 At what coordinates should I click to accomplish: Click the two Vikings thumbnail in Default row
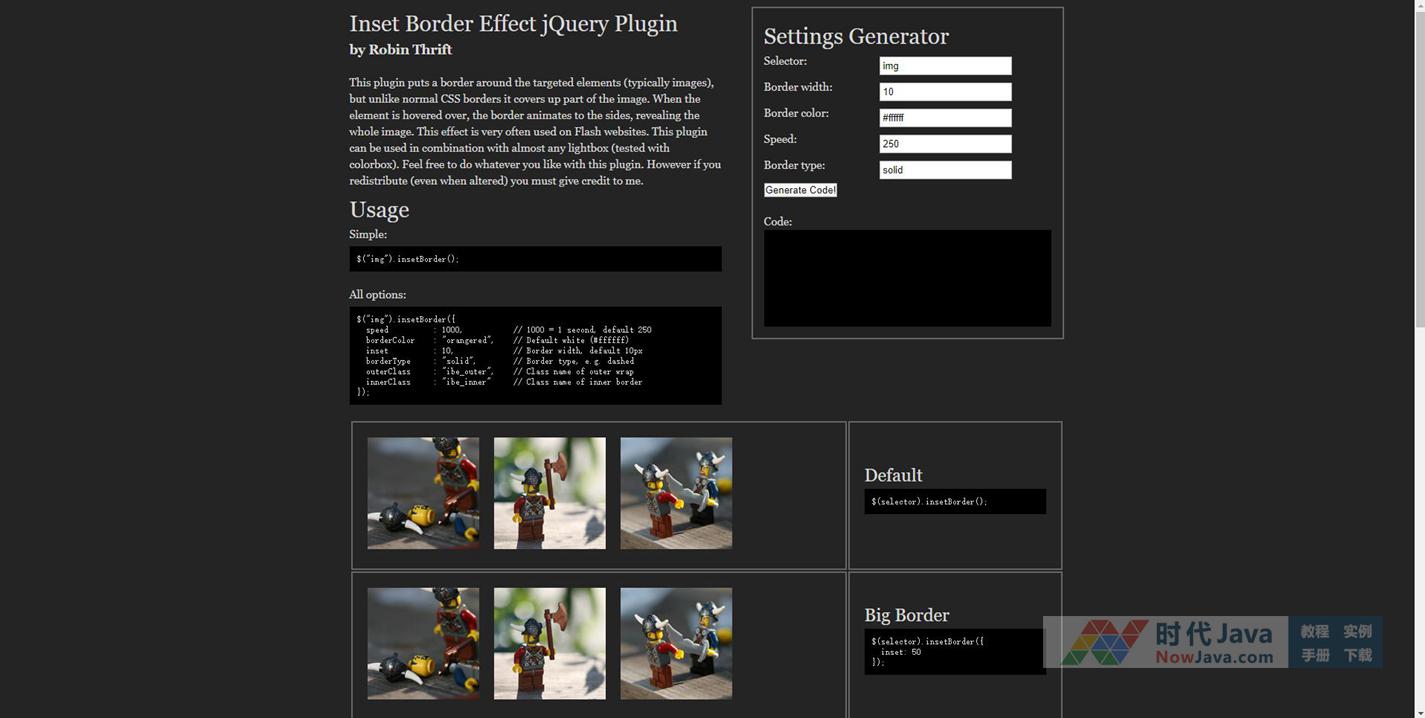[x=676, y=493]
